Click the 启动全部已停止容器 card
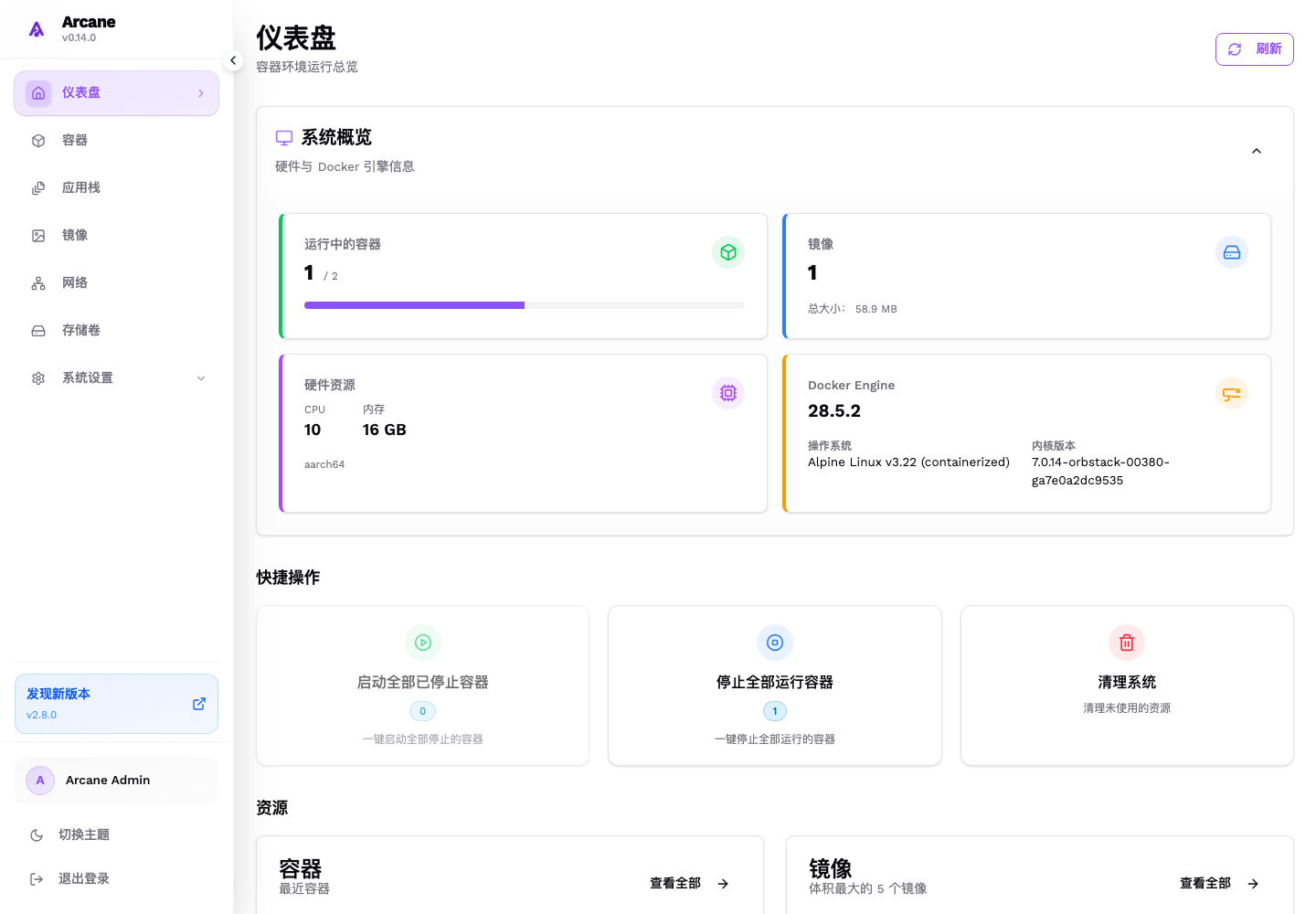 423,685
